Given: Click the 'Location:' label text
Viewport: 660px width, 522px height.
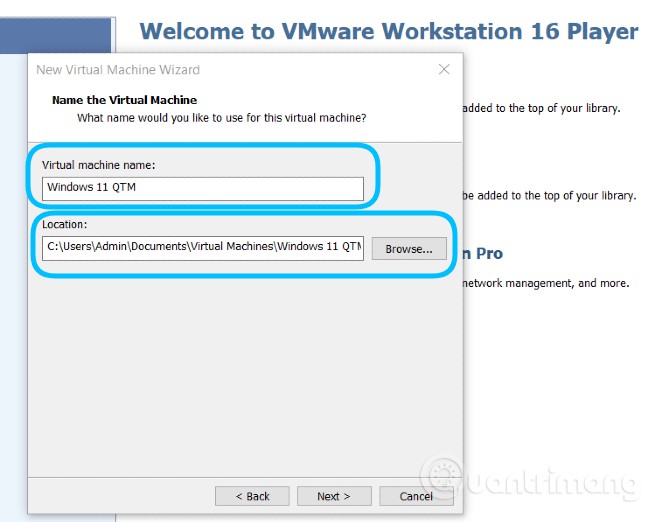Looking at the screenshot, I should pos(64,224).
